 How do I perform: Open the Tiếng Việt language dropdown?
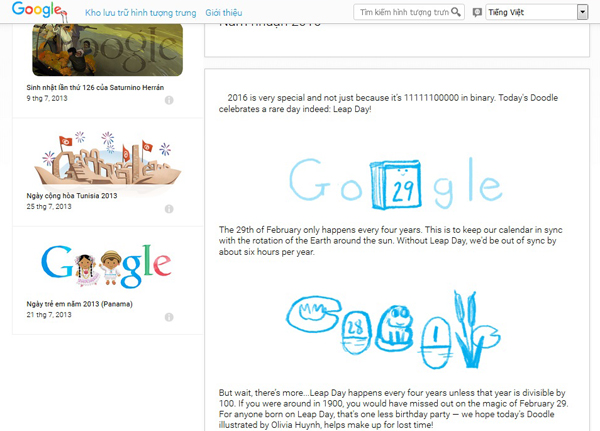click(x=536, y=12)
